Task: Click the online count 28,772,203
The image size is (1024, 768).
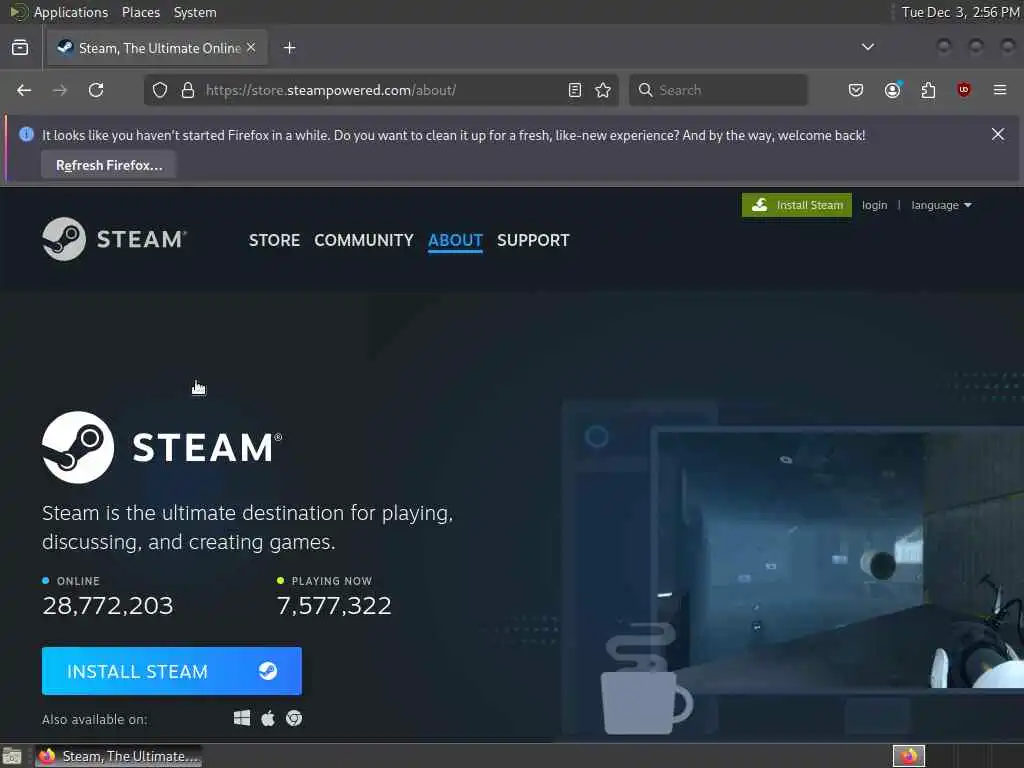Action: [x=108, y=605]
